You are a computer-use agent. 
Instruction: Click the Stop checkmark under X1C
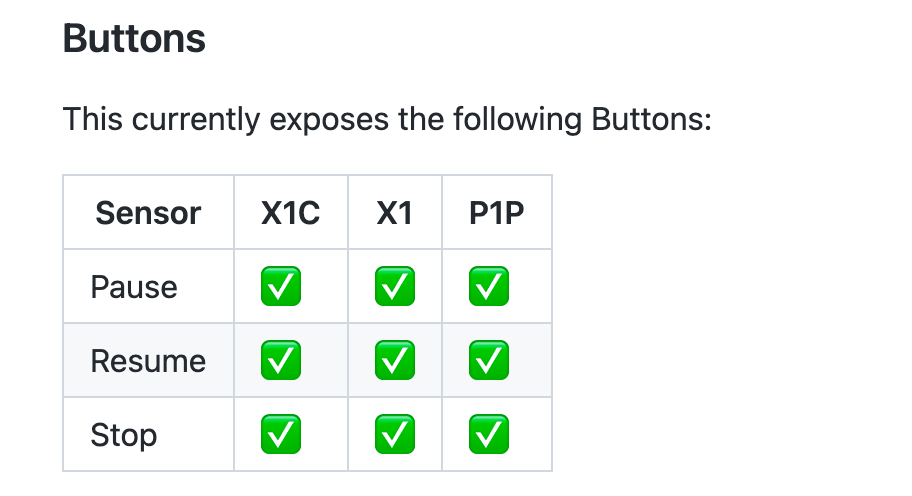281,434
